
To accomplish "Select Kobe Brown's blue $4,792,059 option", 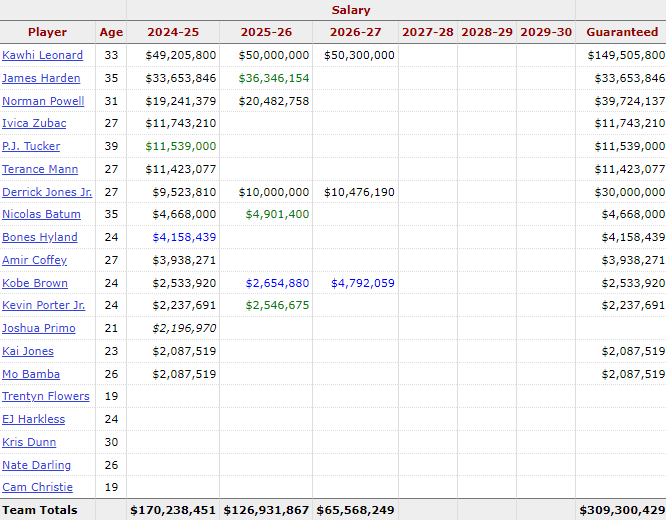I will click(362, 283).
